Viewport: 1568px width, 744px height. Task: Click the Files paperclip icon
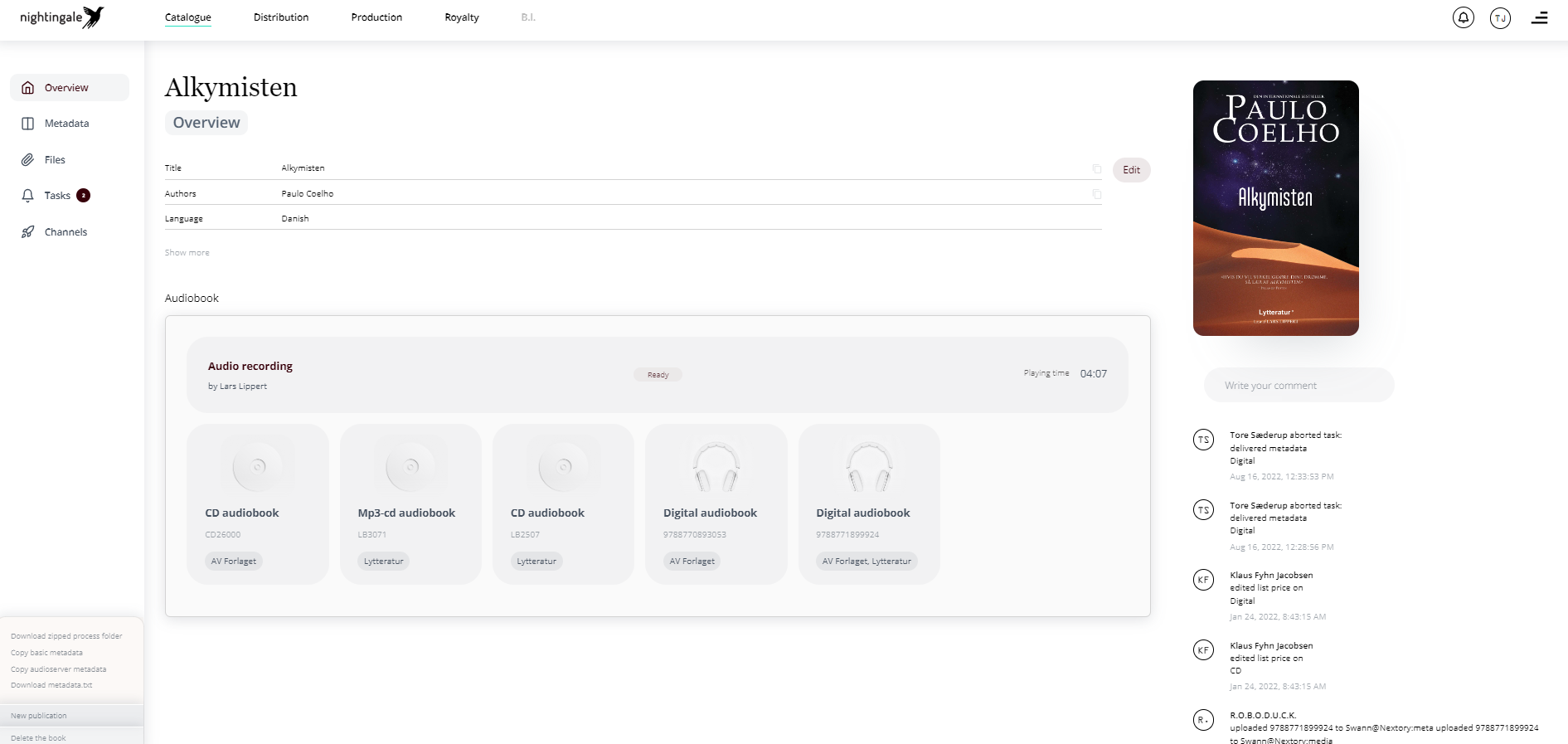pos(27,160)
